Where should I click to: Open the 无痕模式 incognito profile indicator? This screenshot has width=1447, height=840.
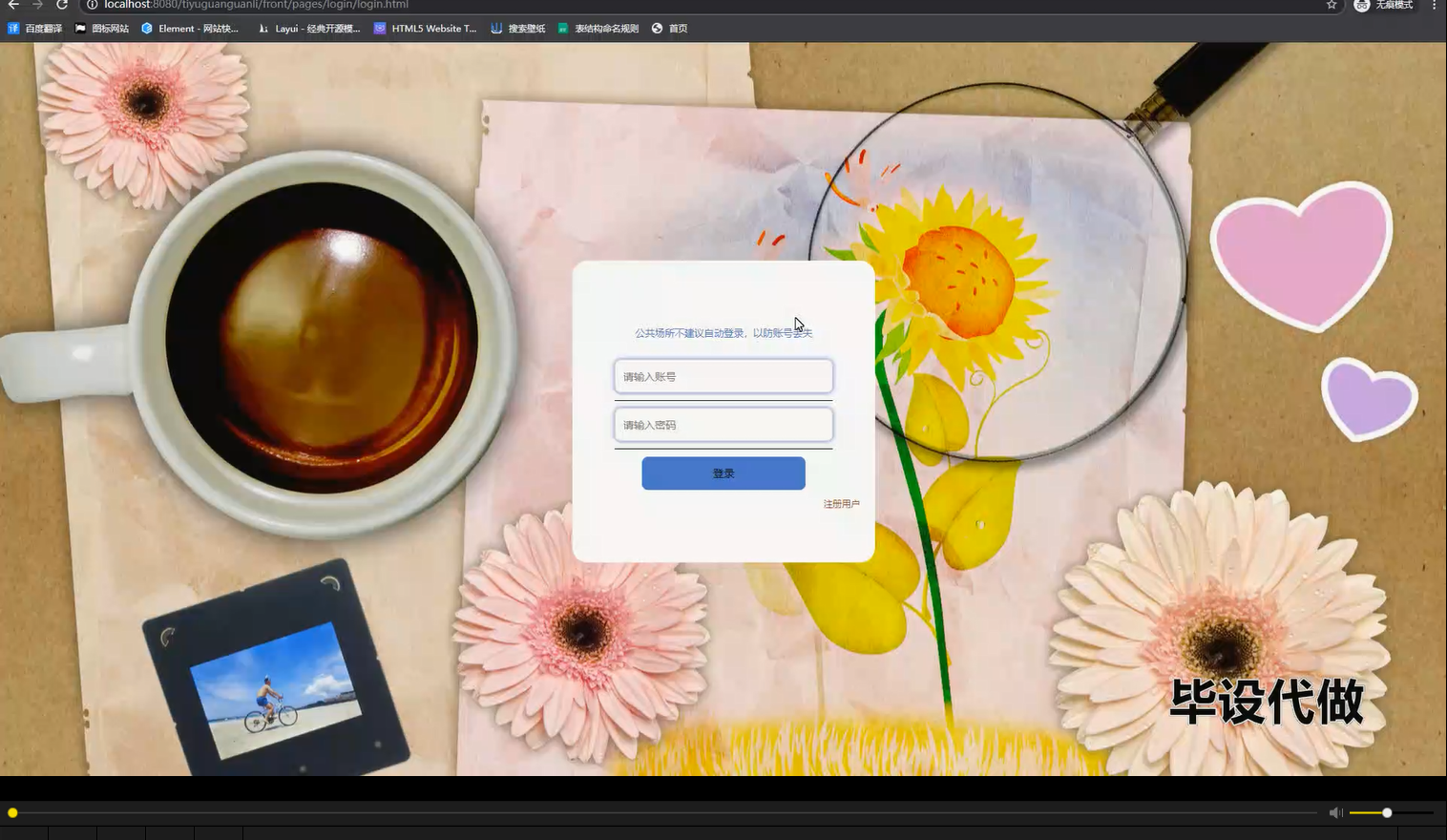pos(1384,5)
